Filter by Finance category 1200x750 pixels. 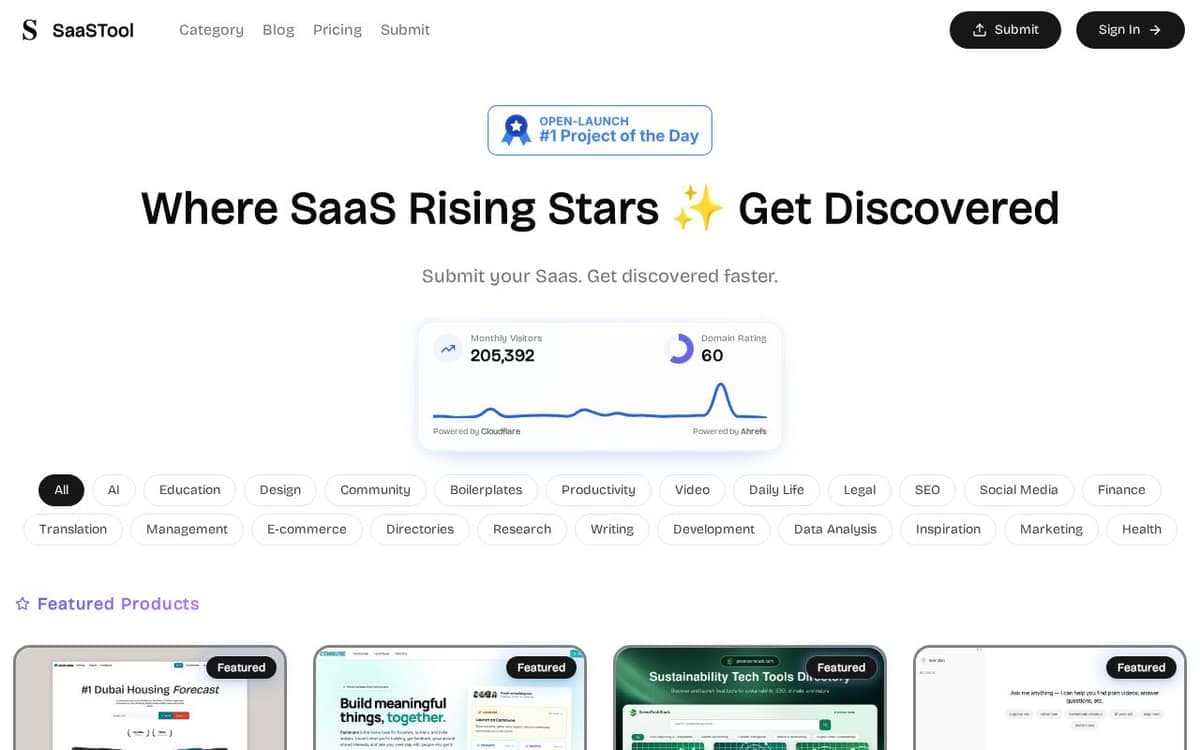(1121, 490)
